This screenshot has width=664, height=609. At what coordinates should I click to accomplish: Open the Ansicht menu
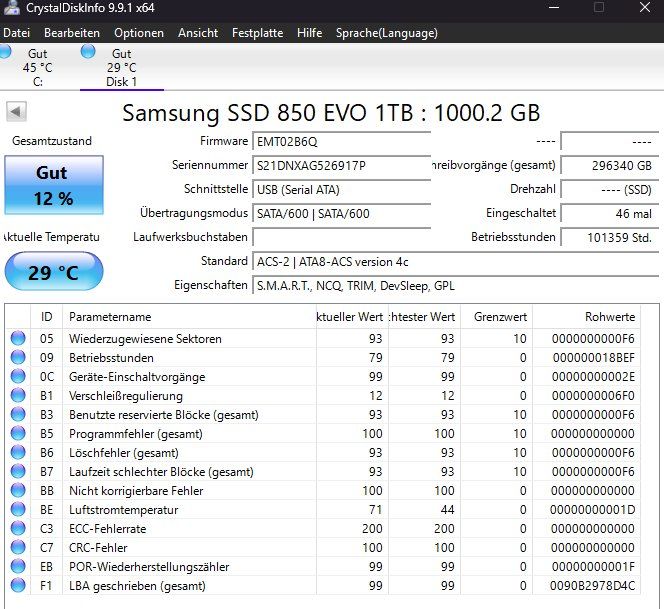pyautogui.click(x=198, y=33)
